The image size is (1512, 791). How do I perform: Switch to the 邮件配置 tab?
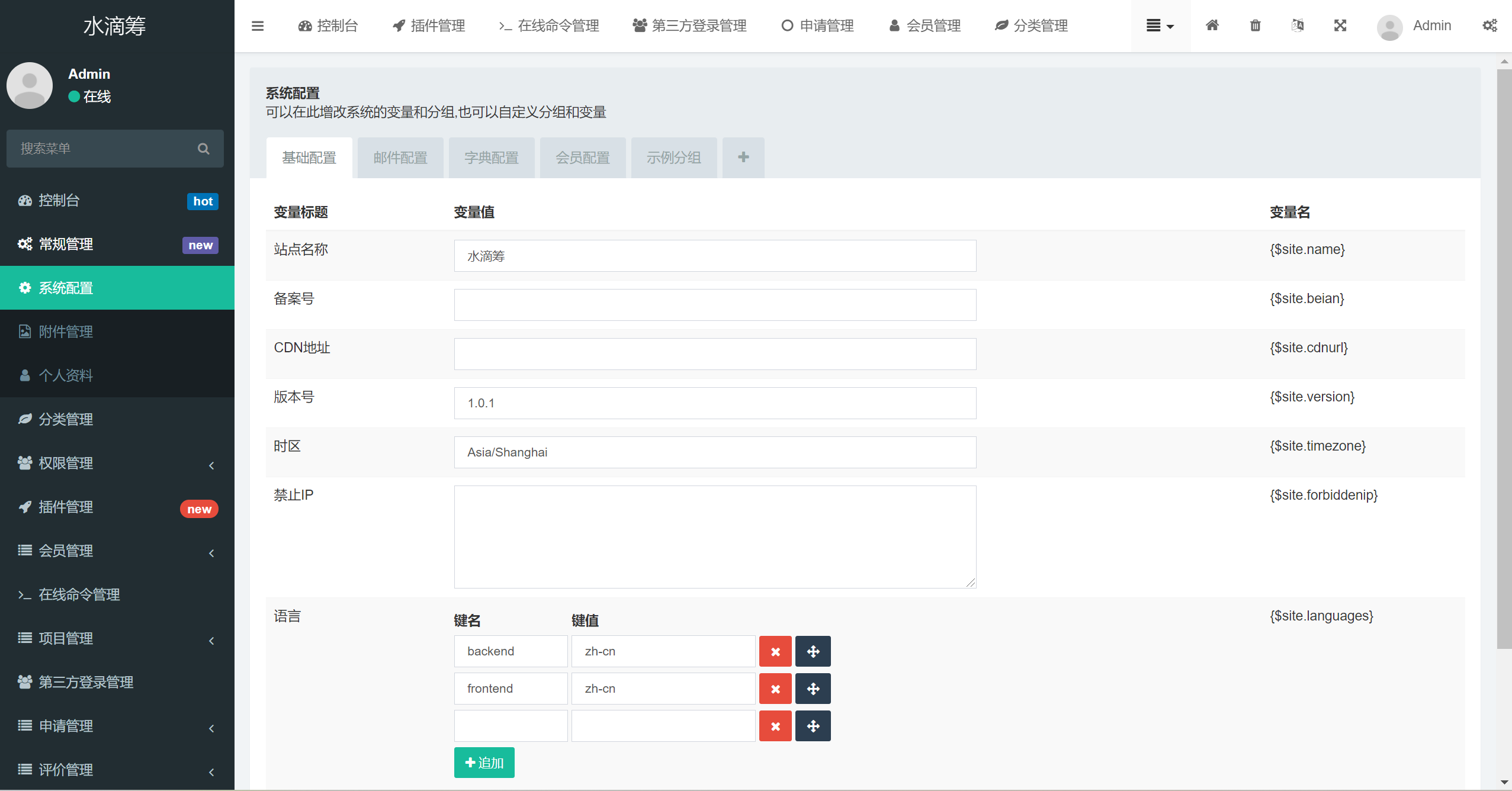coord(400,158)
